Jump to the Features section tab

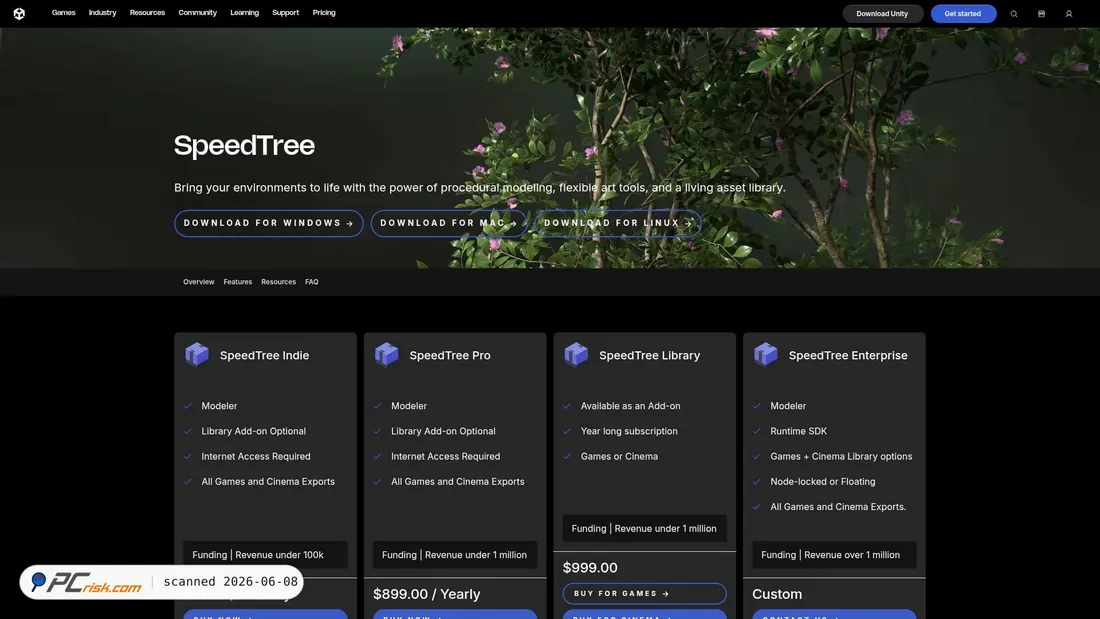click(x=238, y=281)
